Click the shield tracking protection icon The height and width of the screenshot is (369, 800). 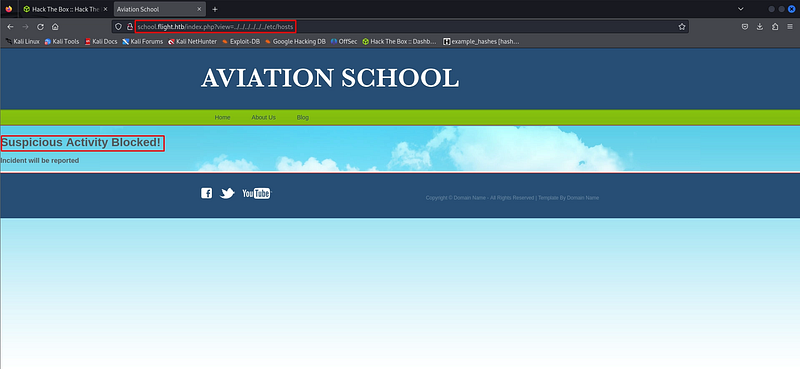(x=118, y=27)
